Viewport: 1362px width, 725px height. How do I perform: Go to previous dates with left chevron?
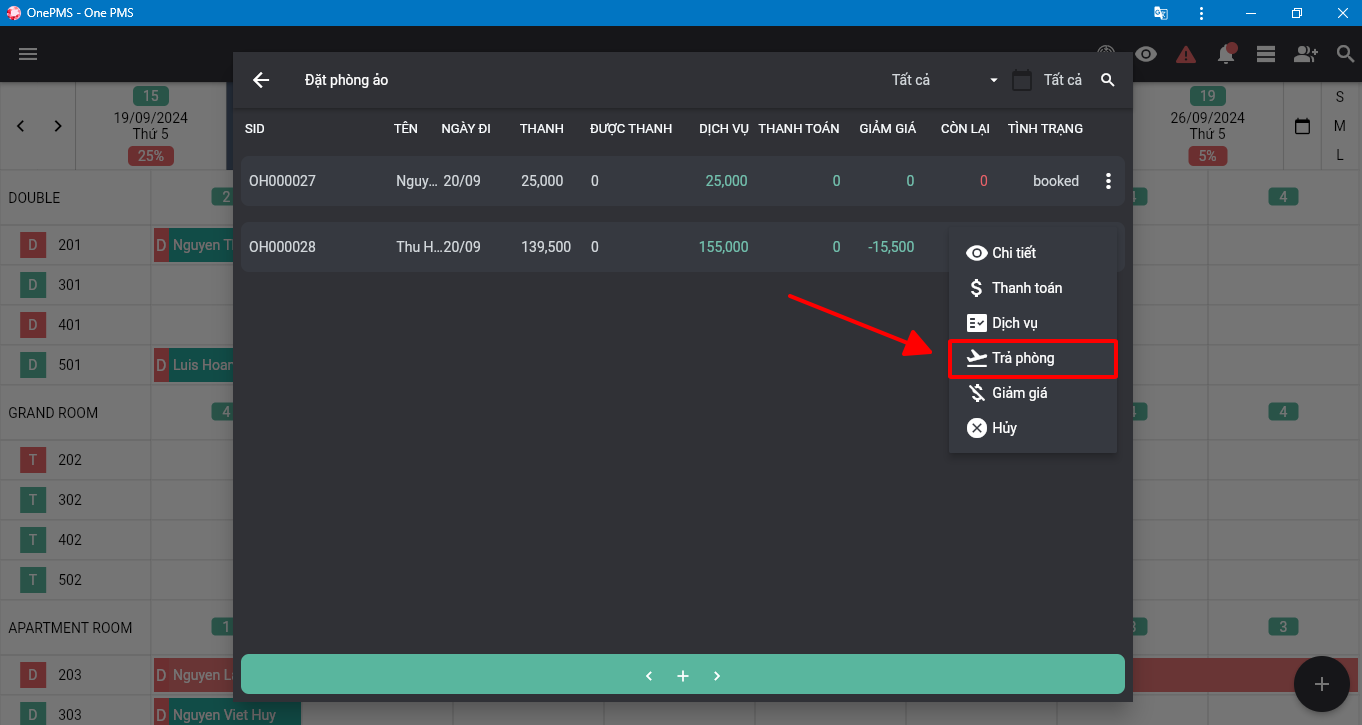click(21, 126)
